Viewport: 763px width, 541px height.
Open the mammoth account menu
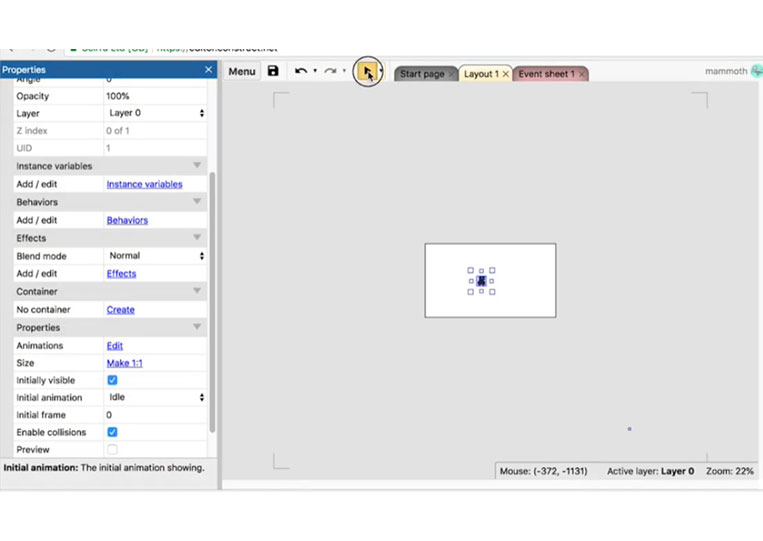pos(726,71)
